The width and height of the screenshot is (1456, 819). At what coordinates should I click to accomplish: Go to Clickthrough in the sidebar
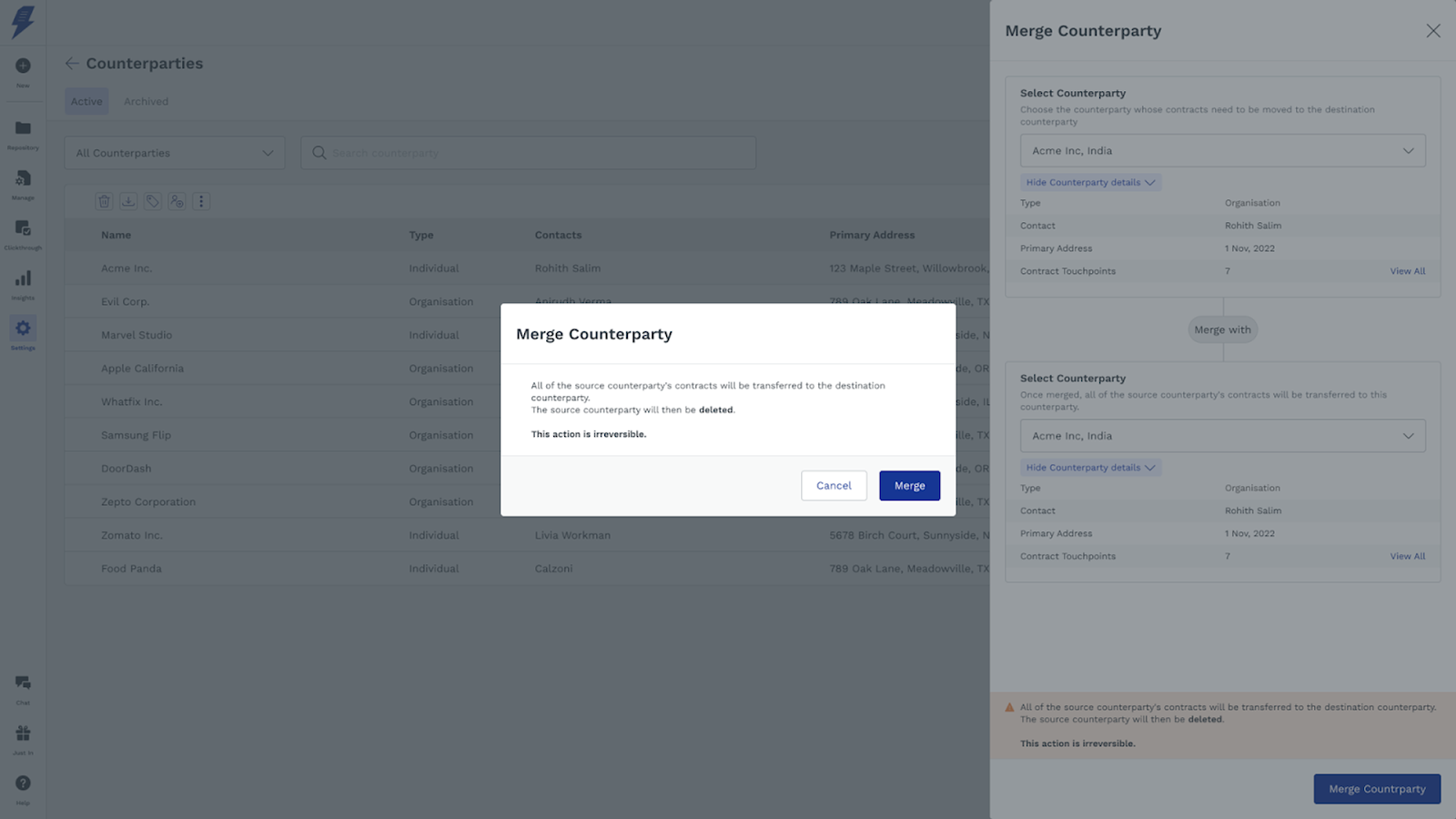23,228
